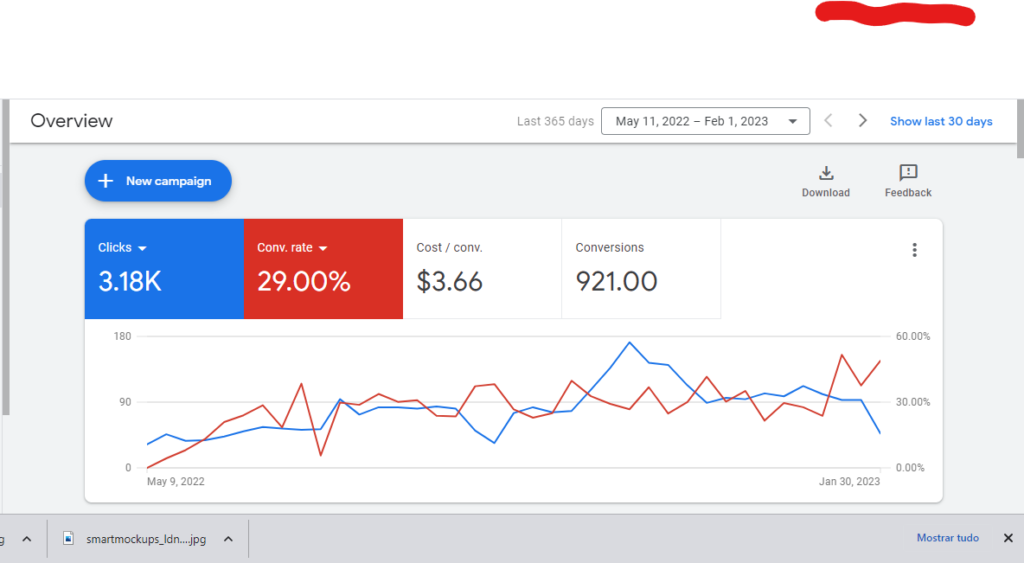Click the highest peak of the blue Clicks line
This screenshot has height=563, width=1024.
click(630, 342)
